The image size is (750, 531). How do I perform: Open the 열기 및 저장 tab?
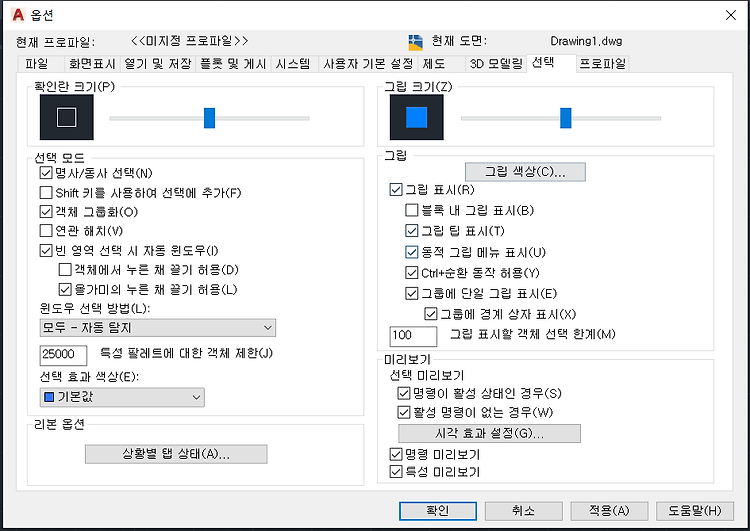158,64
